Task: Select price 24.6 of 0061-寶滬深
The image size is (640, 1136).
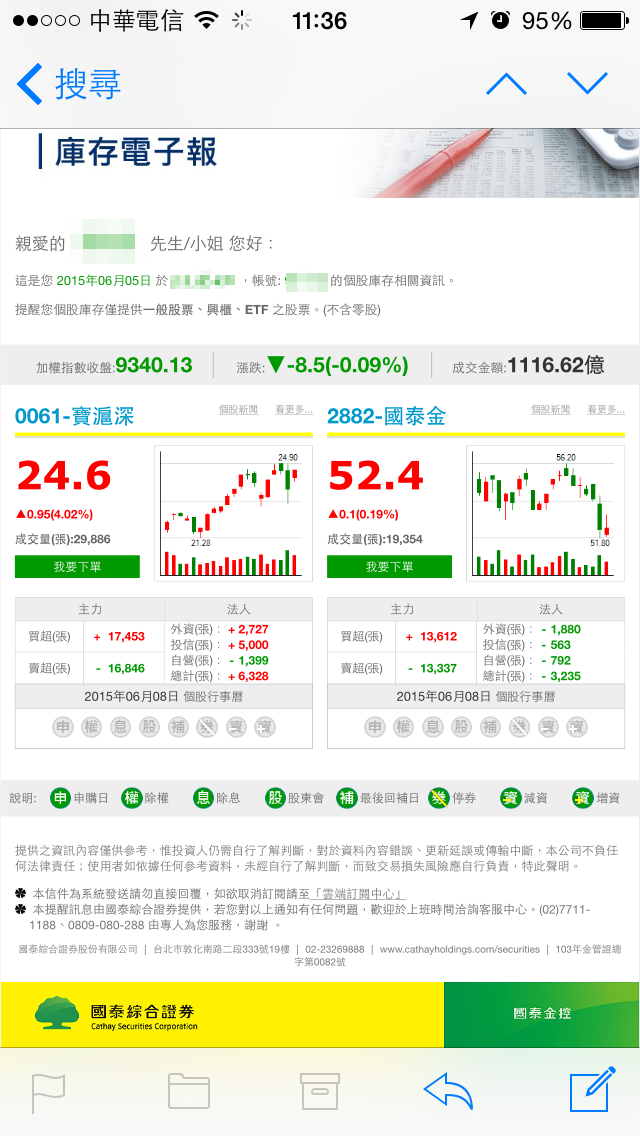Action: point(64,476)
